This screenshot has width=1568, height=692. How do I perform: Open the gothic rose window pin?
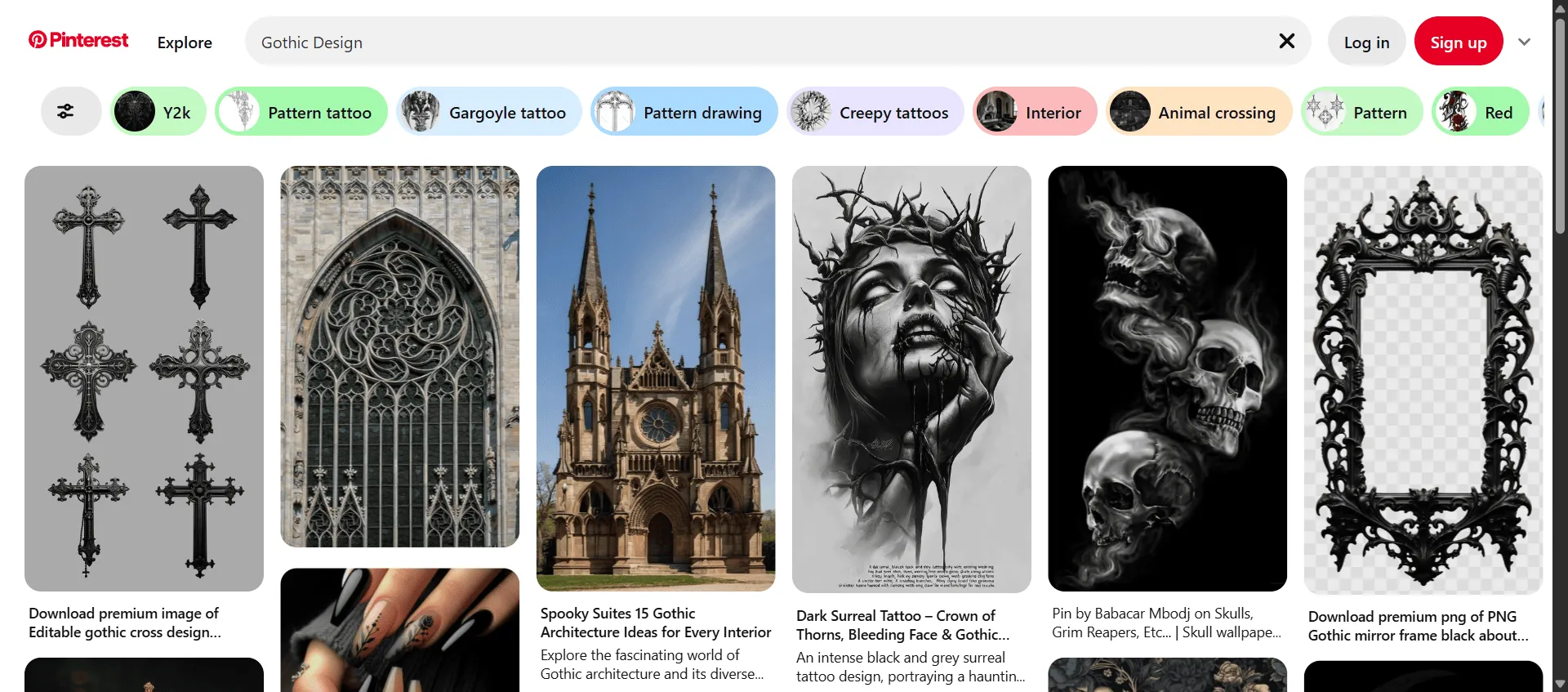click(400, 356)
